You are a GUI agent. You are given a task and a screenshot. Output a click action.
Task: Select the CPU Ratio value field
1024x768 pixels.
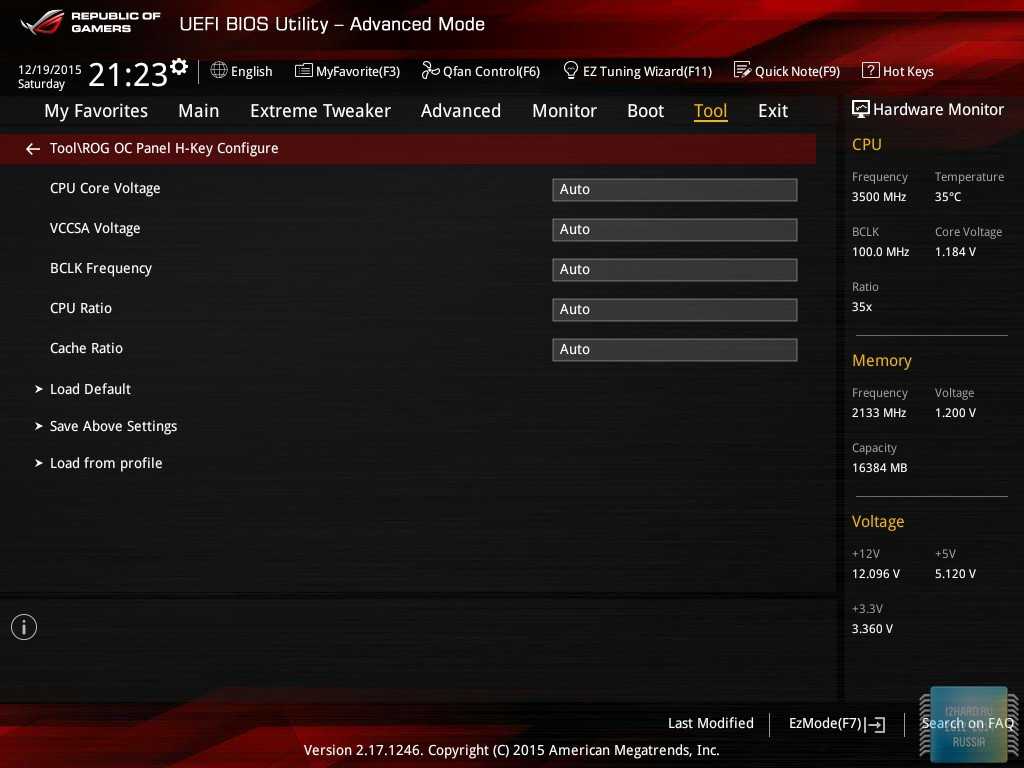coord(674,309)
